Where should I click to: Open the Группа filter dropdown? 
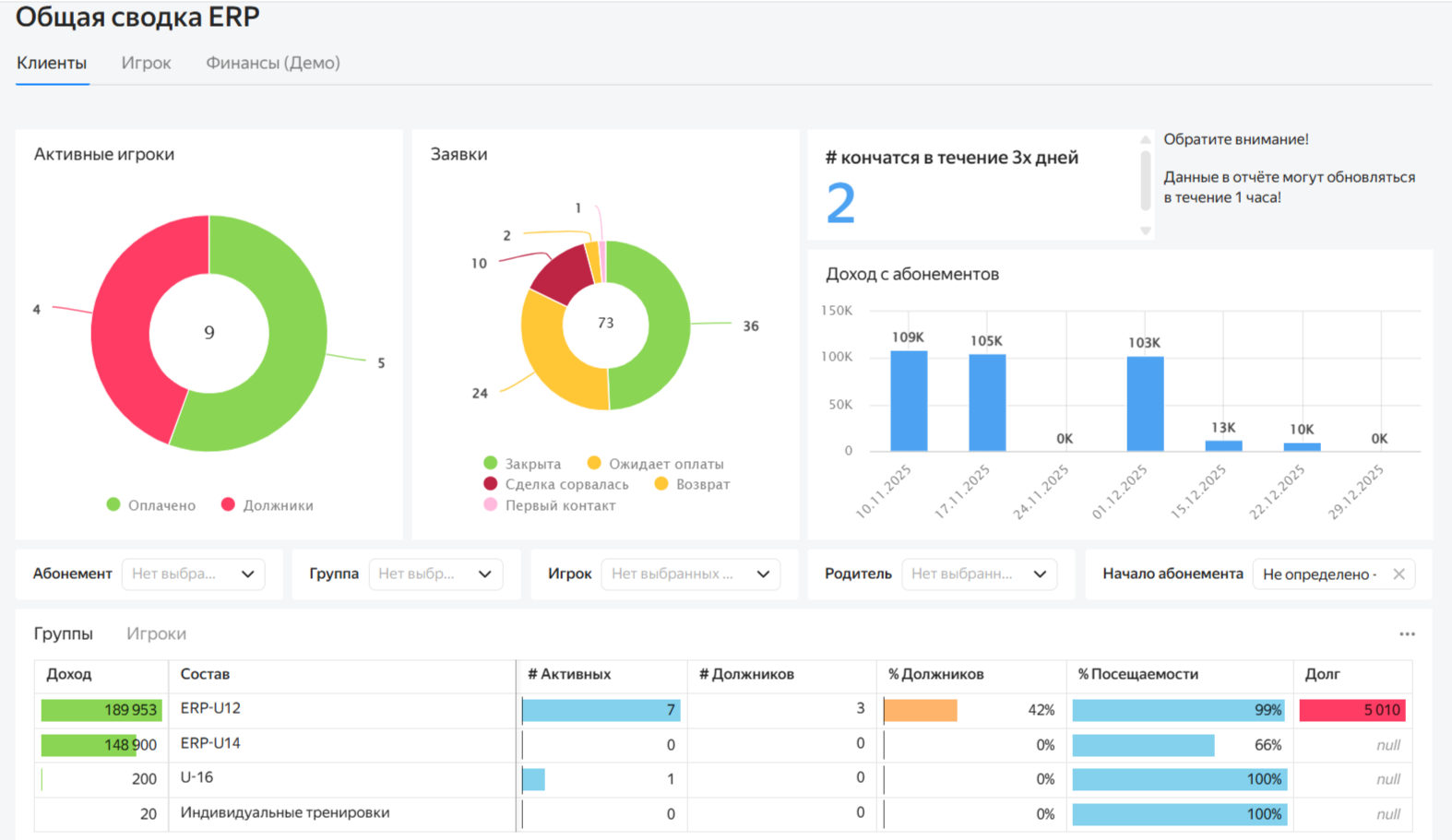click(x=434, y=574)
